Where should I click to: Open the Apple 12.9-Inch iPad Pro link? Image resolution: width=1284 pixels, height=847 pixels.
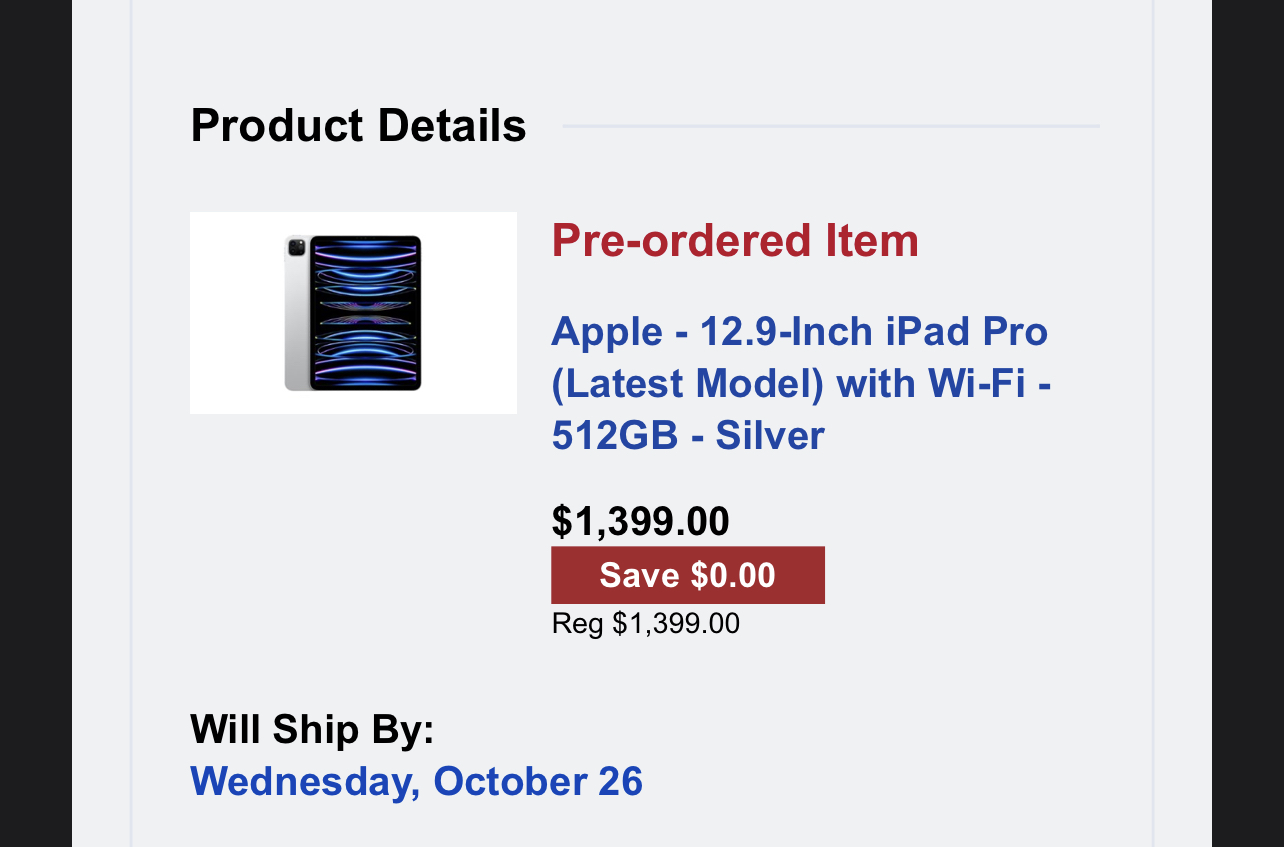799,331
